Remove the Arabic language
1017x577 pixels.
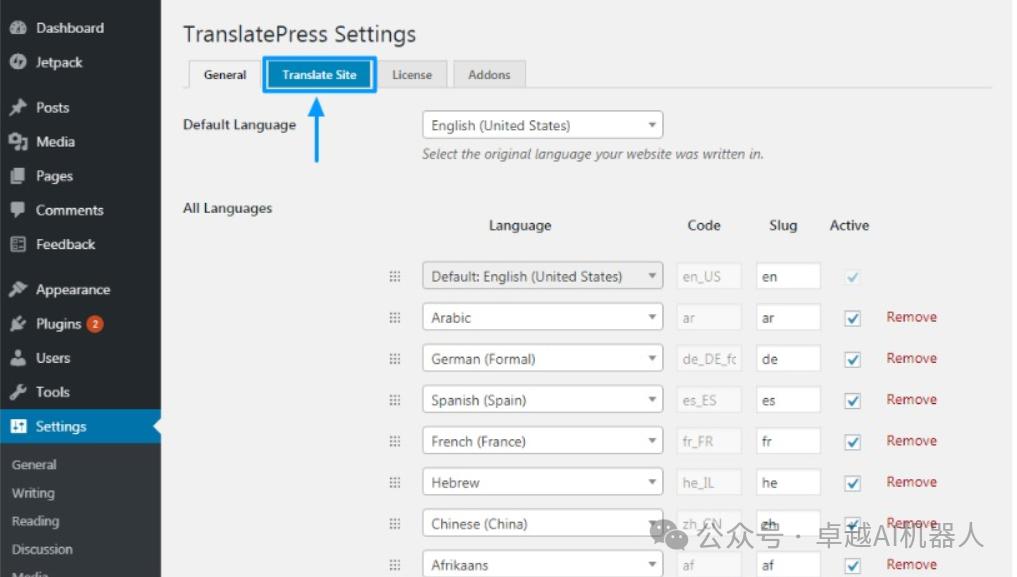911,317
